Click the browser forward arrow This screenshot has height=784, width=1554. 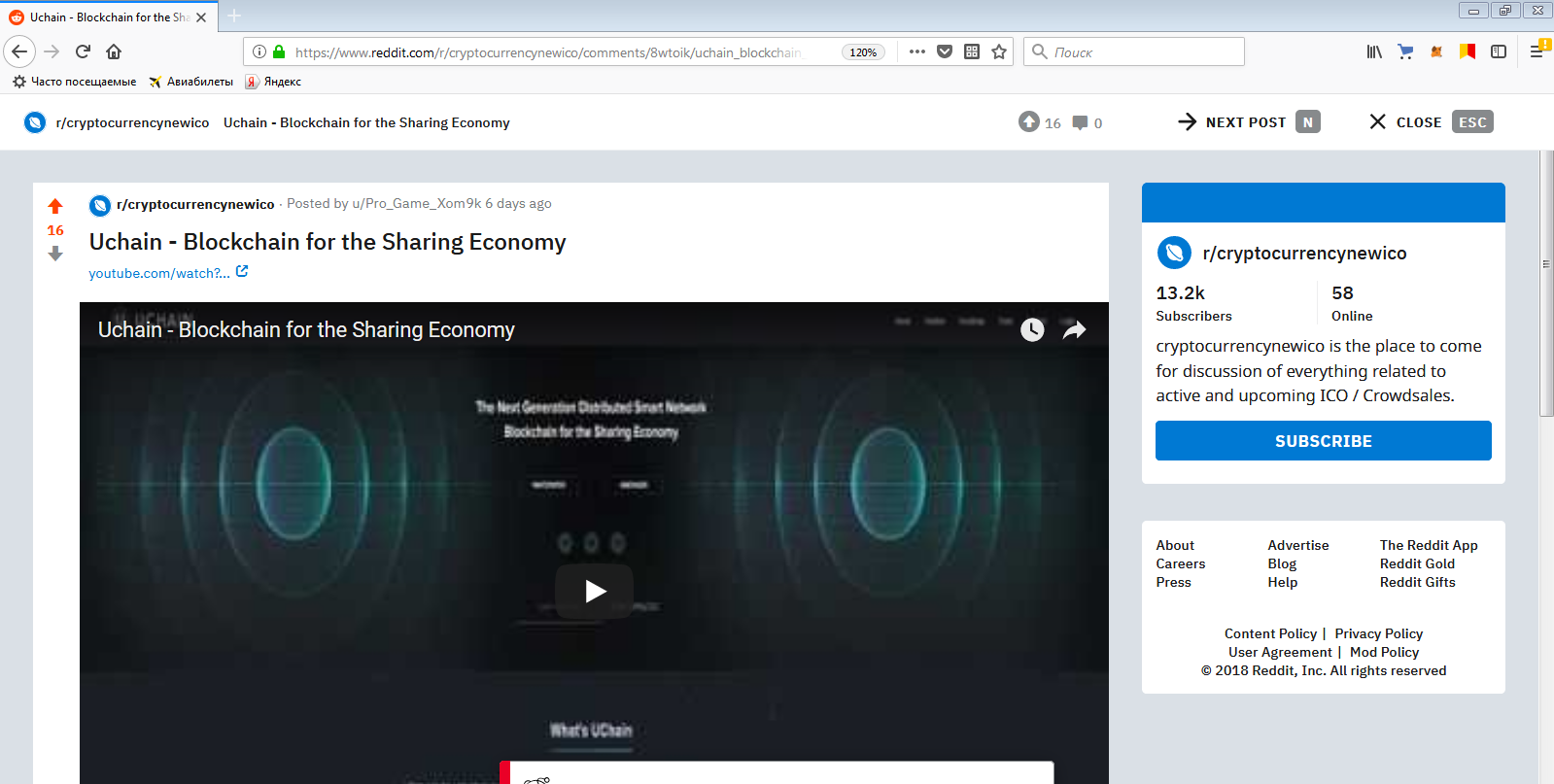point(52,51)
